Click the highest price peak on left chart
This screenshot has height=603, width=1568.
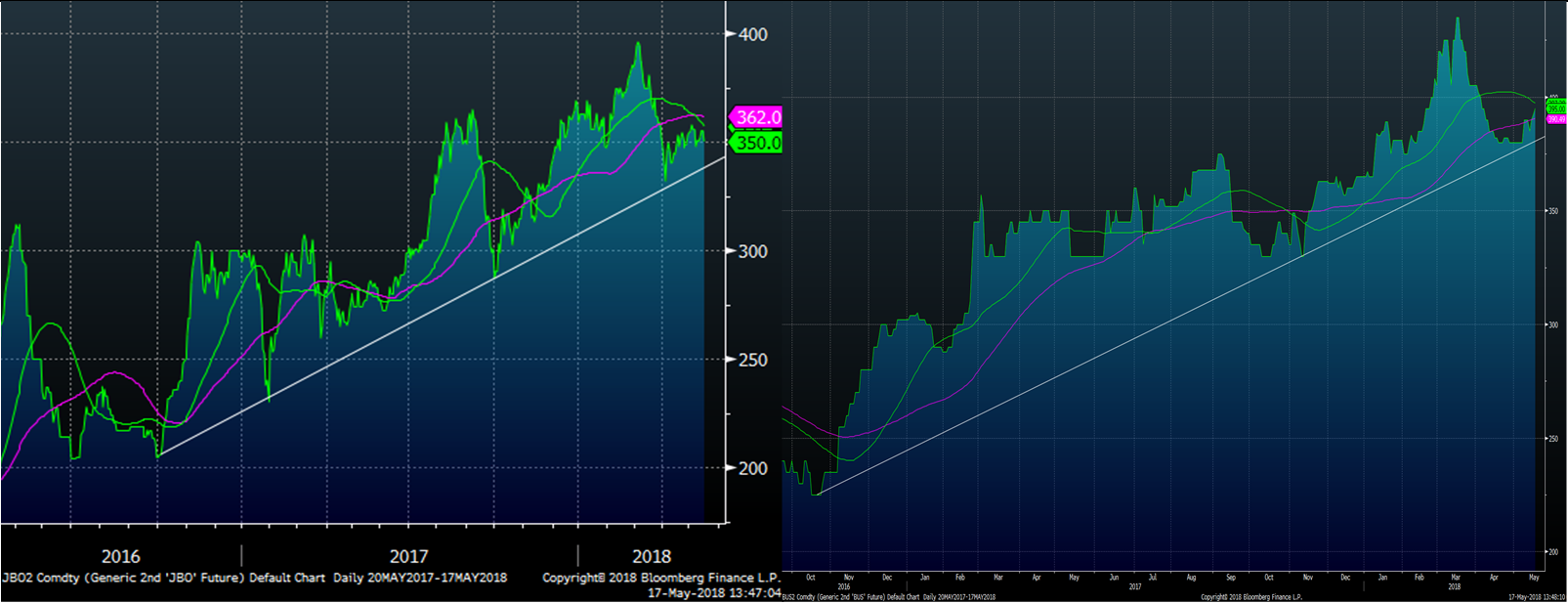(x=638, y=43)
